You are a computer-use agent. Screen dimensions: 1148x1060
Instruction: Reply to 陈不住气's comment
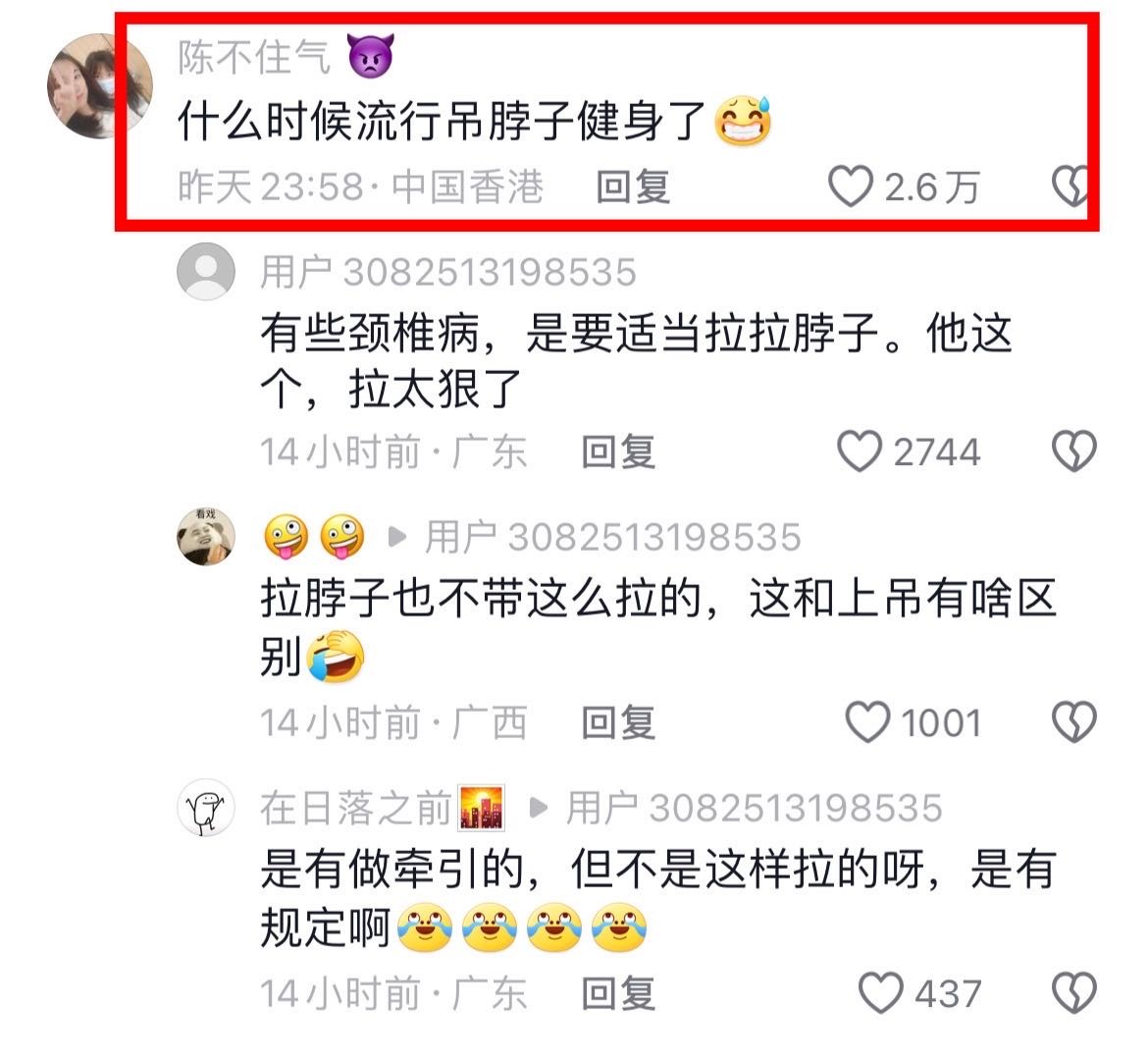pos(633,186)
